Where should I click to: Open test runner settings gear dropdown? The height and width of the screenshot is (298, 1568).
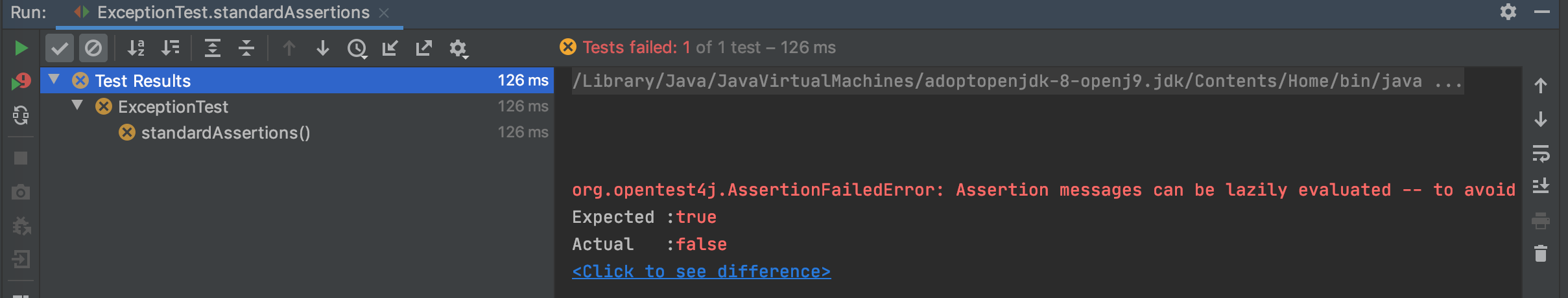(x=458, y=49)
